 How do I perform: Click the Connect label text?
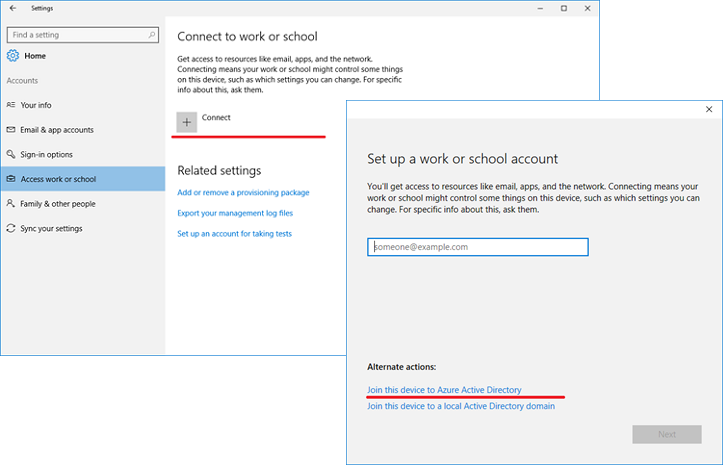point(216,117)
